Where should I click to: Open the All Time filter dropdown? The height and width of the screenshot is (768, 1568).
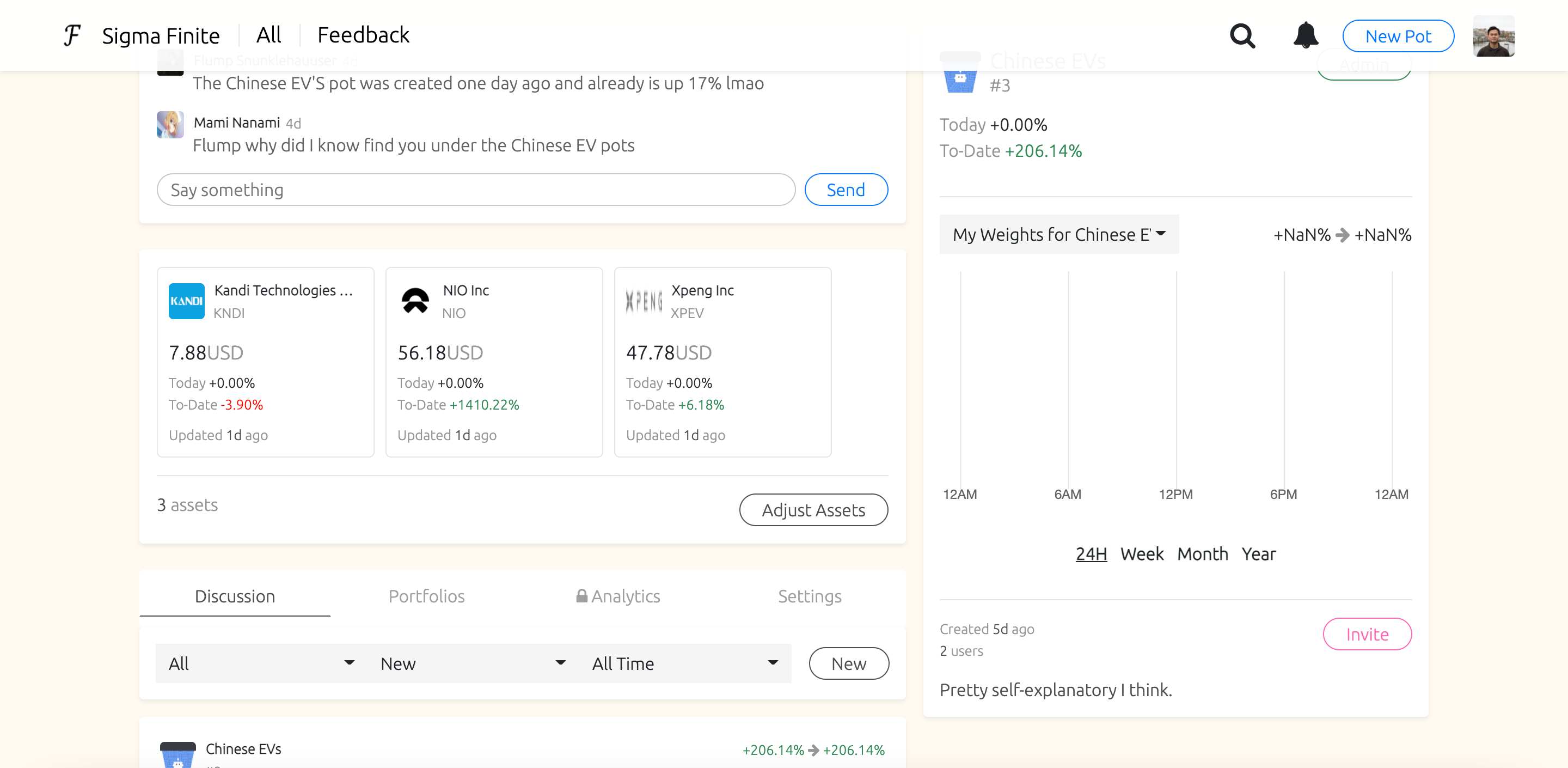pyautogui.click(x=685, y=663)
